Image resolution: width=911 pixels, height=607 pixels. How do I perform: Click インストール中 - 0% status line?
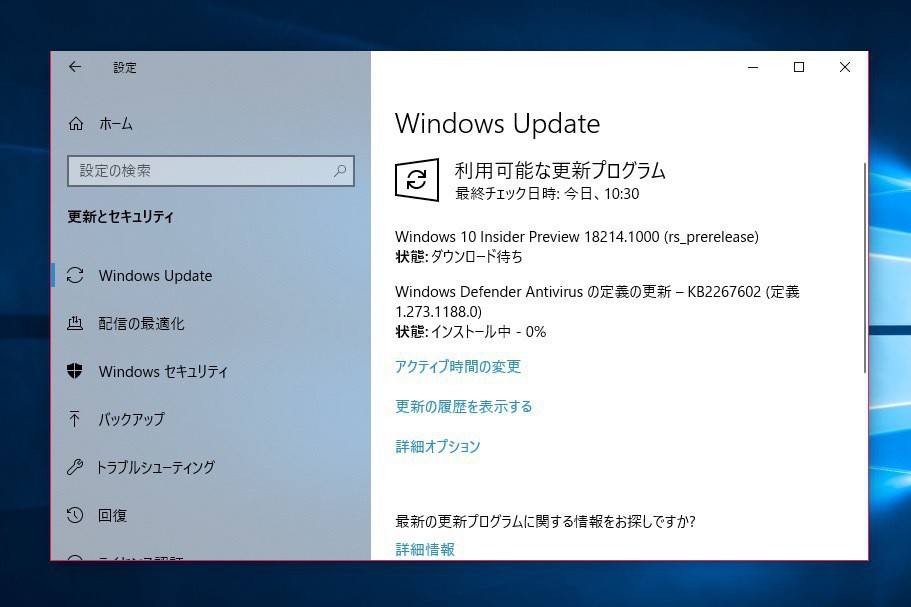click(471, 332)
